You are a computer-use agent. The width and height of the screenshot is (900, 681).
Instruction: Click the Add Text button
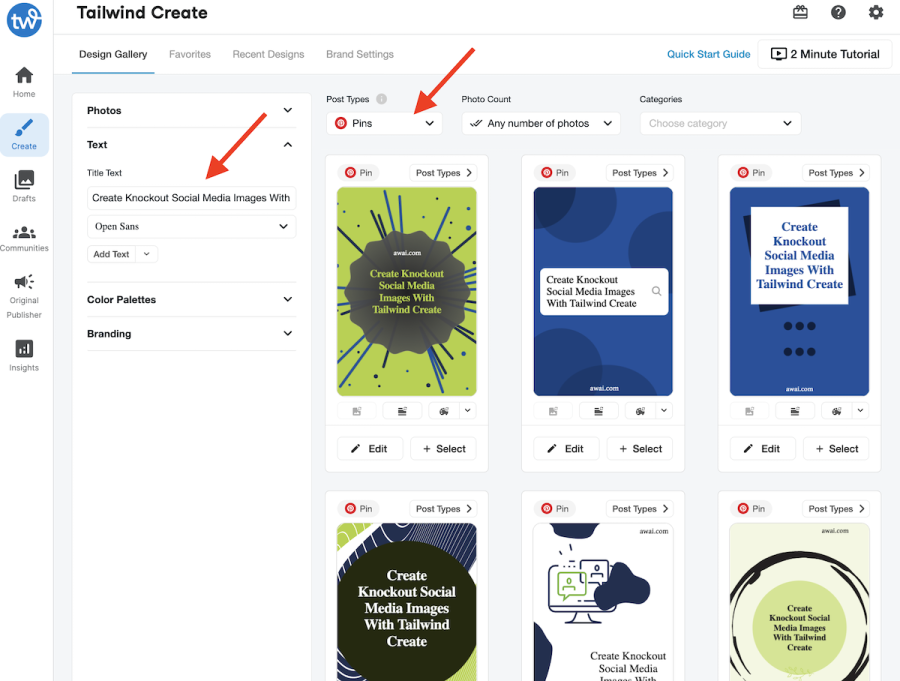click(x=111, y=254)
